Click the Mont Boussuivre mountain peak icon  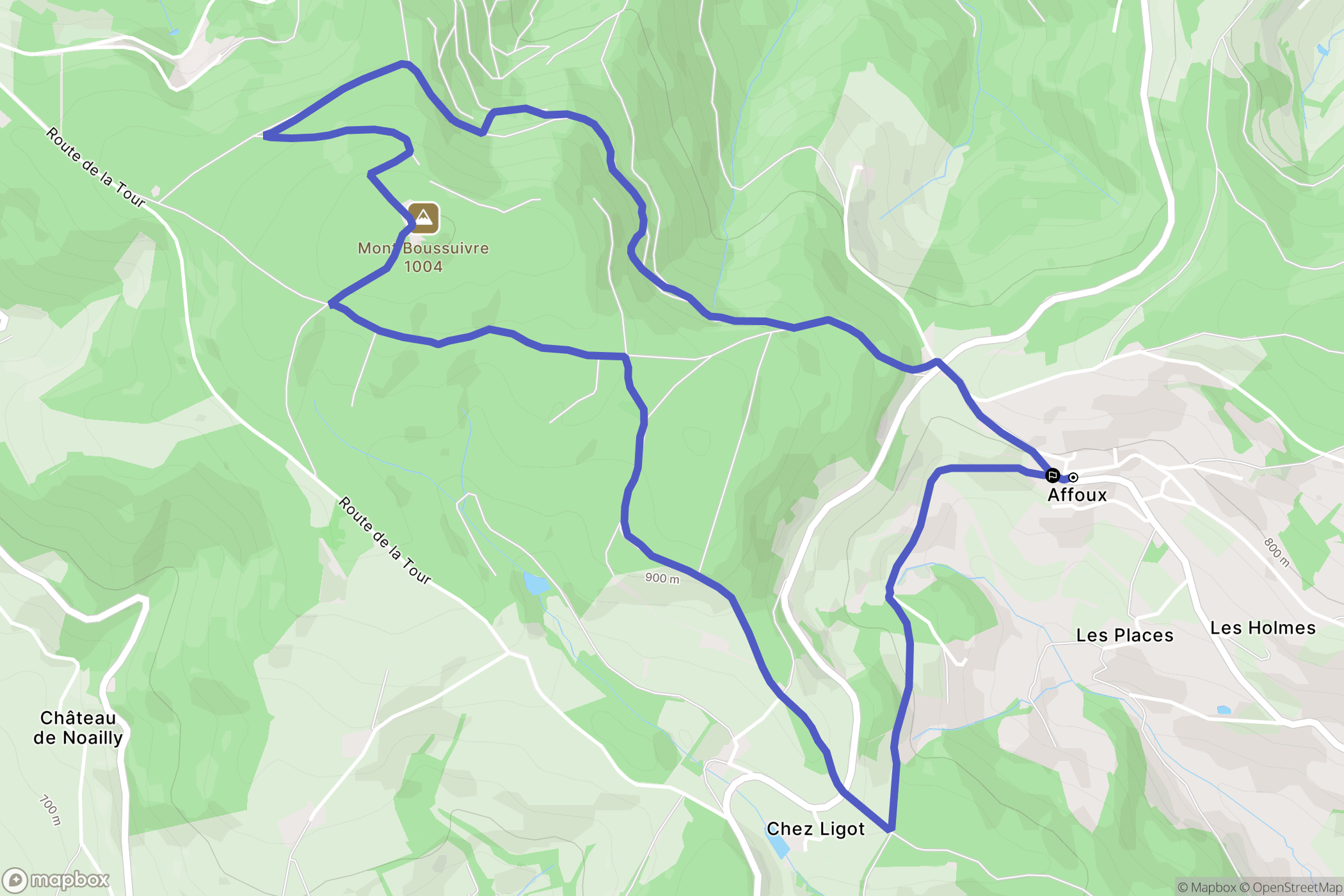pyautogui.click(x=423, y=218)
